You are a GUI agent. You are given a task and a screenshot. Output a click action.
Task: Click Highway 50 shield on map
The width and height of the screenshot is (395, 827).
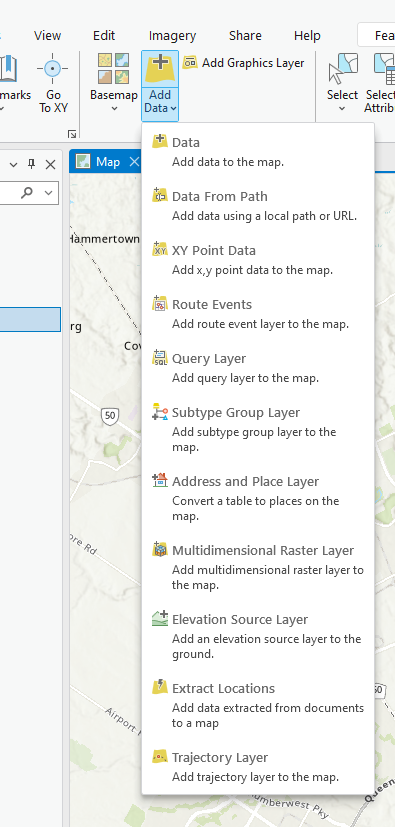[x=109, y=415]
